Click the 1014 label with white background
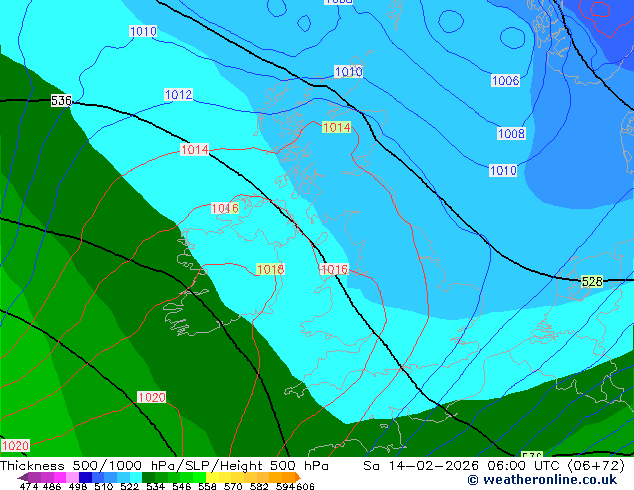This screenshot has width=634, height=490. (194, 150)
